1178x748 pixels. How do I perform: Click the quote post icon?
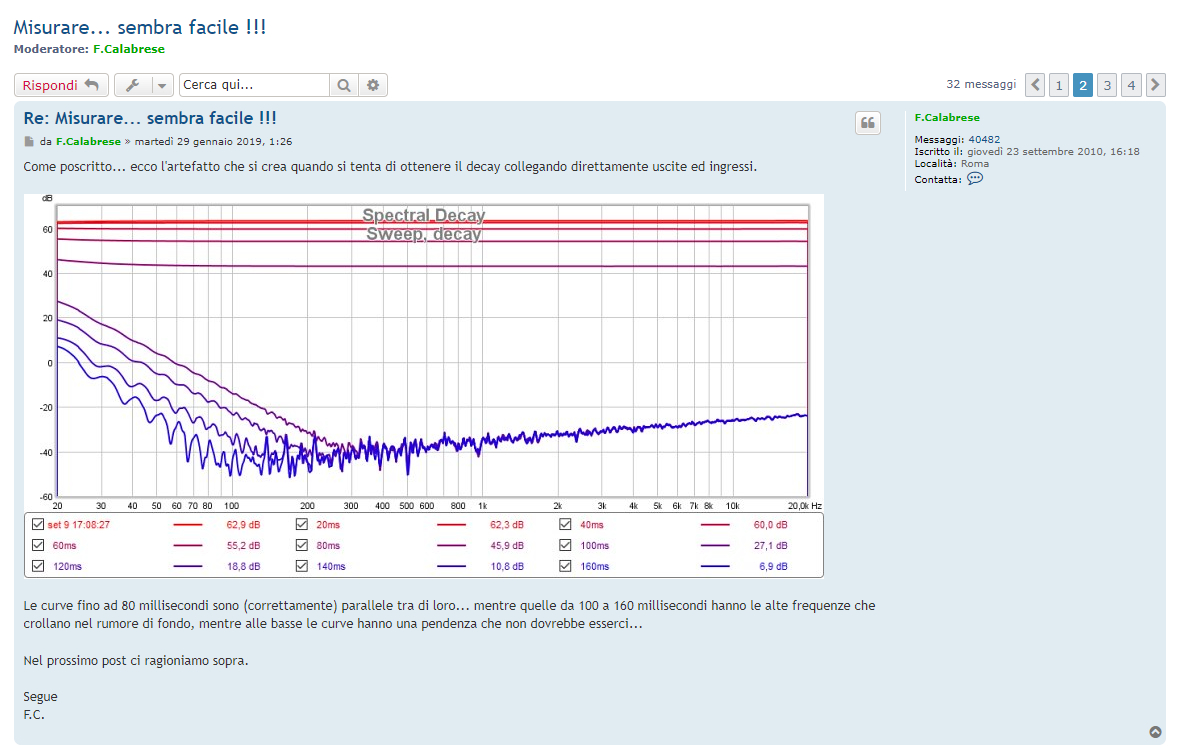(x=868, y=123)
